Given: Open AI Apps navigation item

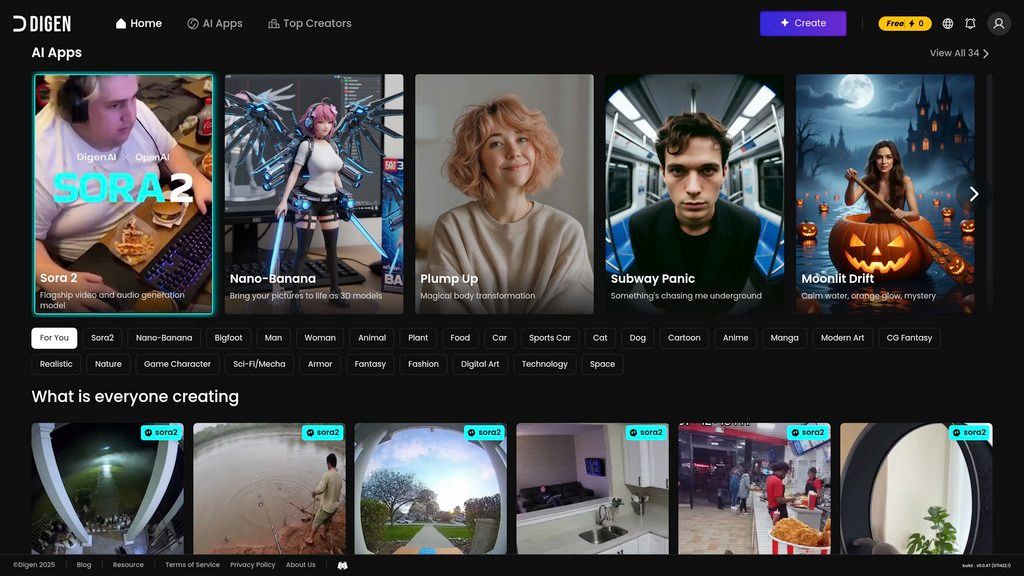Looking at the screenshot, I should [x=215, y=24].
